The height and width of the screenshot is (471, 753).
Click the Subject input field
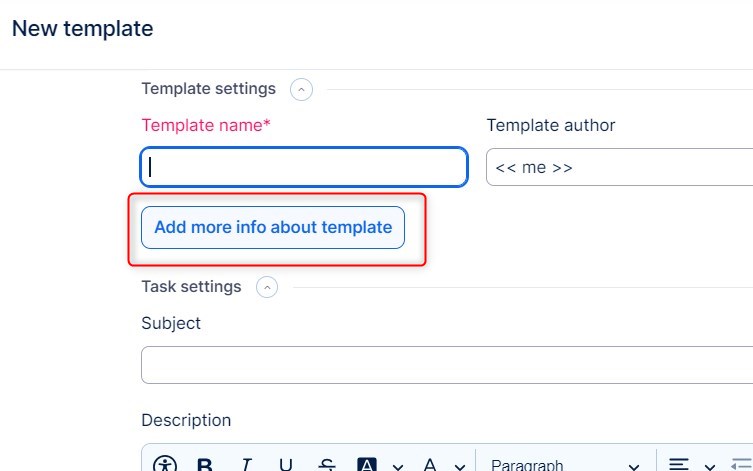pyautogui.click(x=447, y=365)
